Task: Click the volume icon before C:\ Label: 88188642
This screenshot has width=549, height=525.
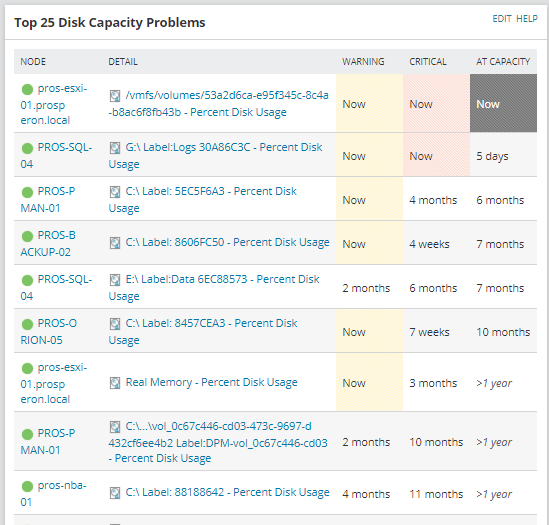Action: 115,493
